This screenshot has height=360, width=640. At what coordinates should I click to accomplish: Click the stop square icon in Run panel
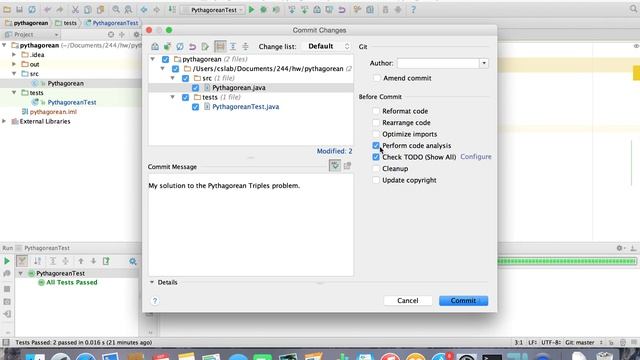[7, 289]
